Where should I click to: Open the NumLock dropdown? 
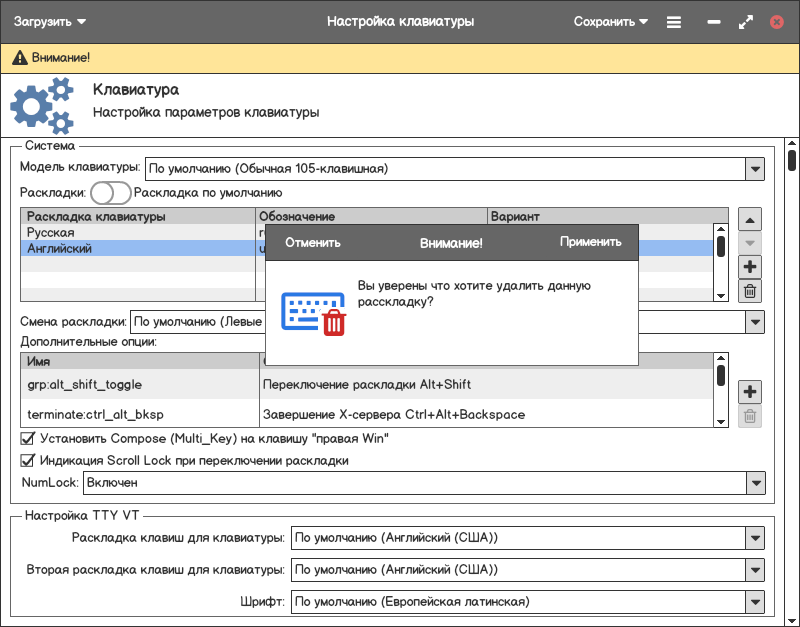(x=755, y=483)
